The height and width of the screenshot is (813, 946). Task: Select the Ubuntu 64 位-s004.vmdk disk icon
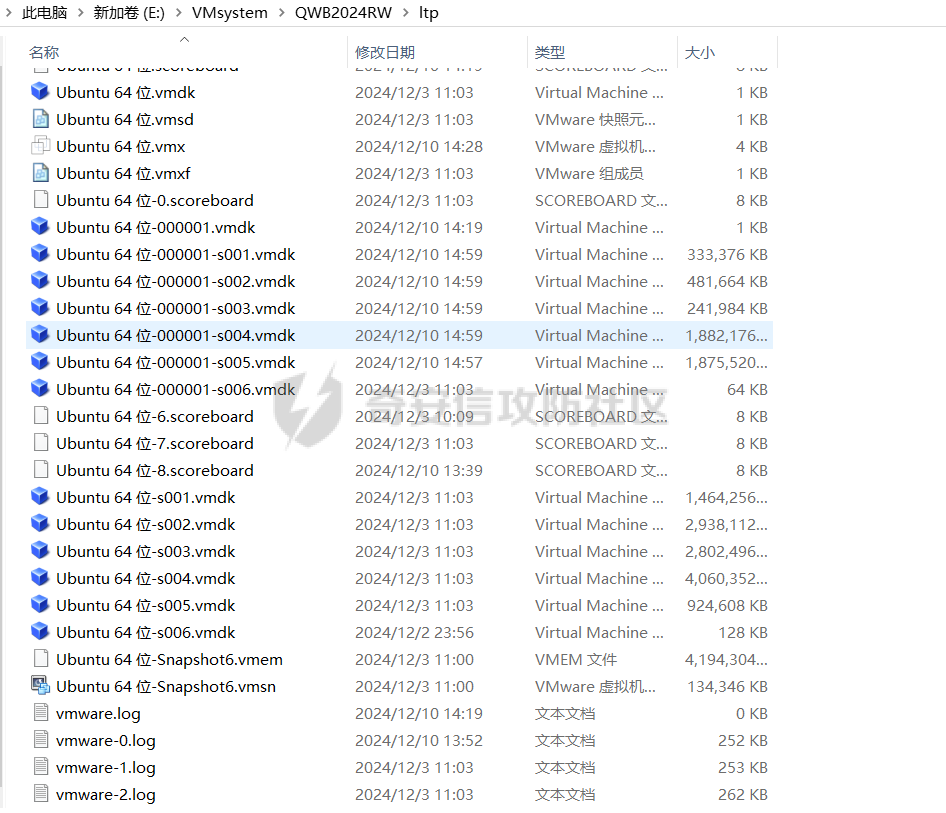pyautogui.click(x=40, y=578)
